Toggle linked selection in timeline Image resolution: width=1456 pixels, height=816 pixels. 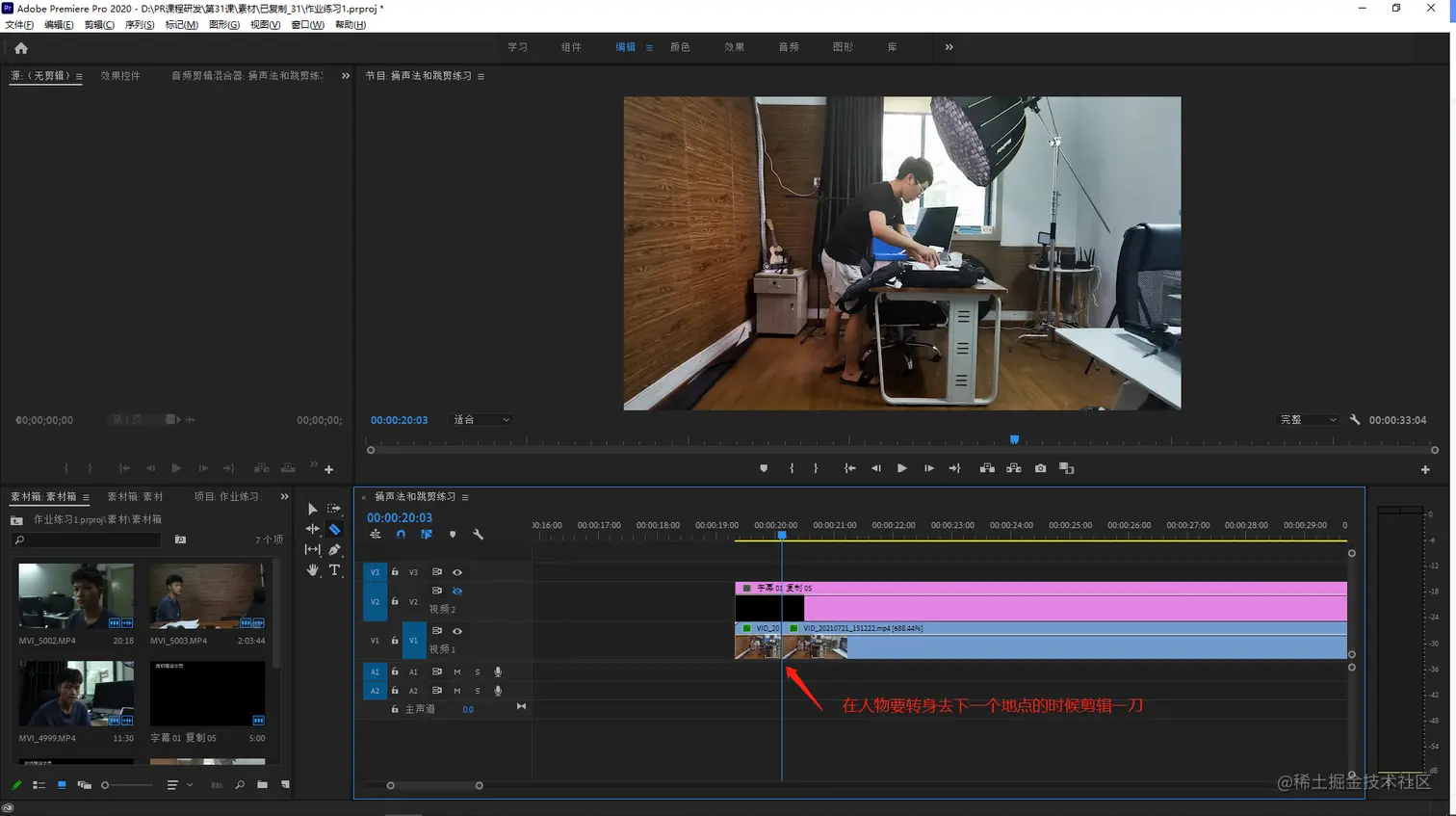click(427, 535)
